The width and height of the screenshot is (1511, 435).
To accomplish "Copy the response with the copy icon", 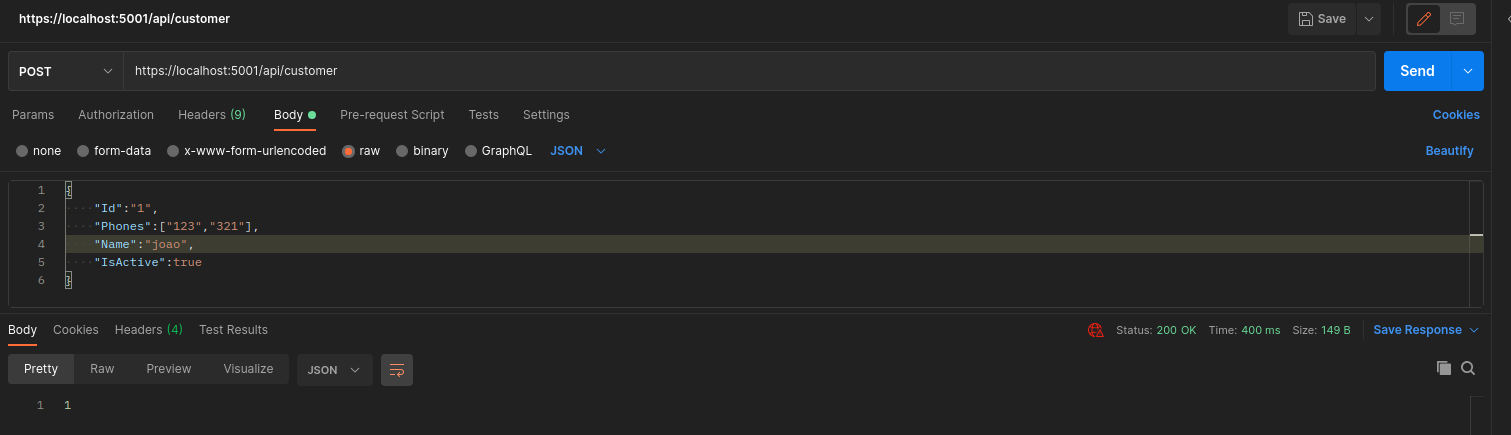I will coord(1443,368).
